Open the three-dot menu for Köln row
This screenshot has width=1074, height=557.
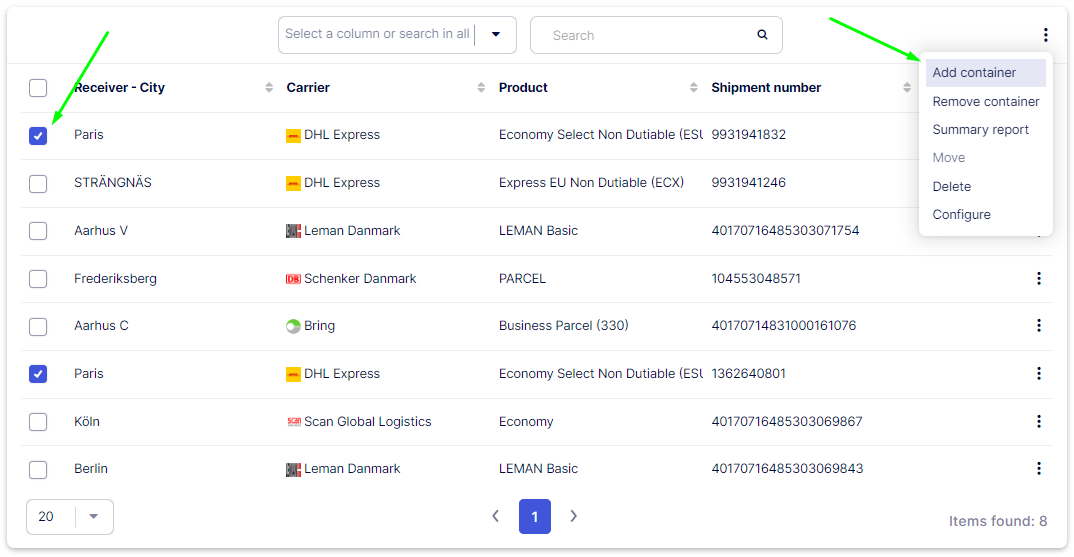pyautogui.click(x=1039, y=421)
